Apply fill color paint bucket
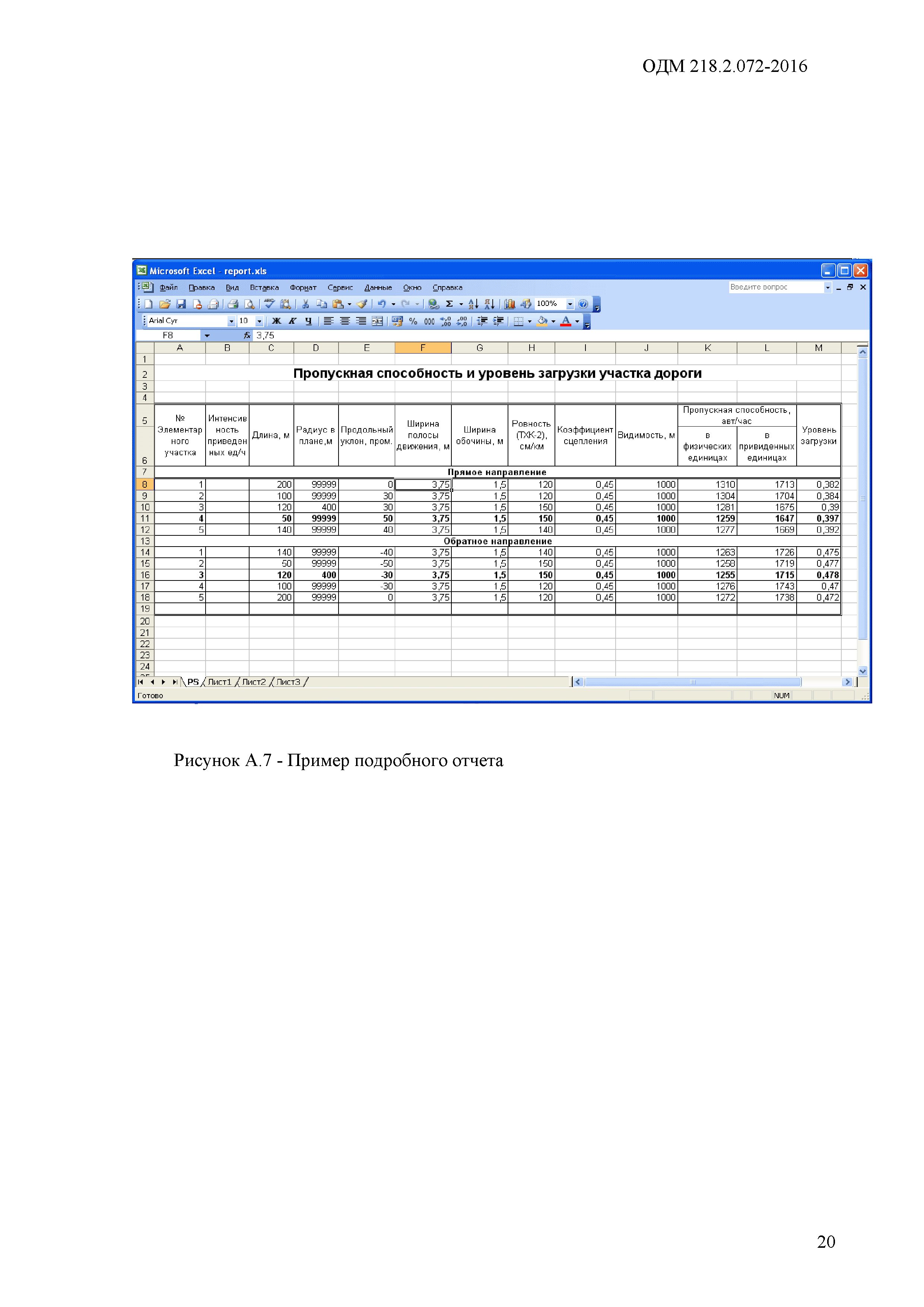This screenshot has height=1307, width=924. tap(542, 321)
